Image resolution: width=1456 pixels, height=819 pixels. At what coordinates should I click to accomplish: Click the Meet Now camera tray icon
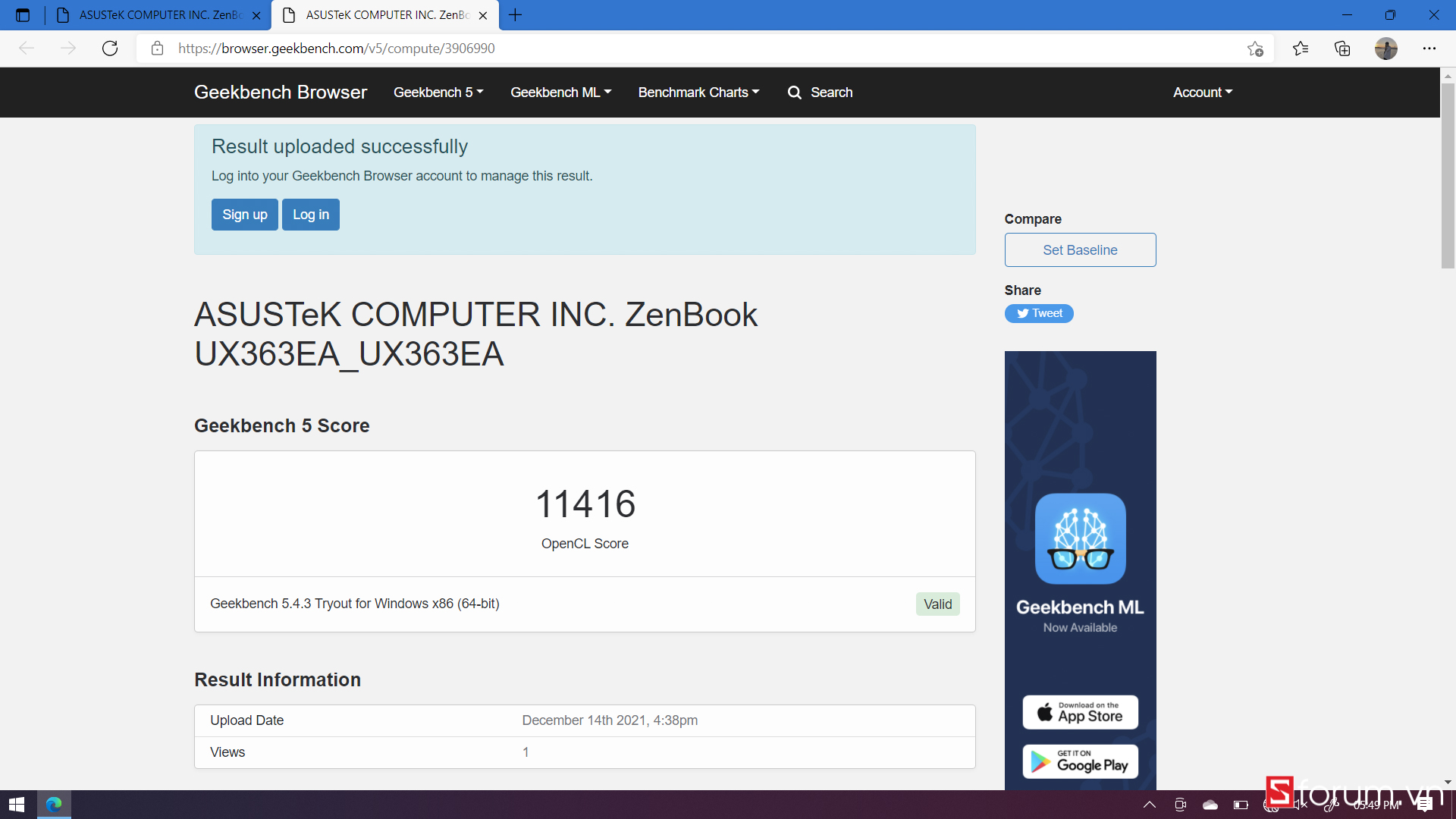(1180, 805)
